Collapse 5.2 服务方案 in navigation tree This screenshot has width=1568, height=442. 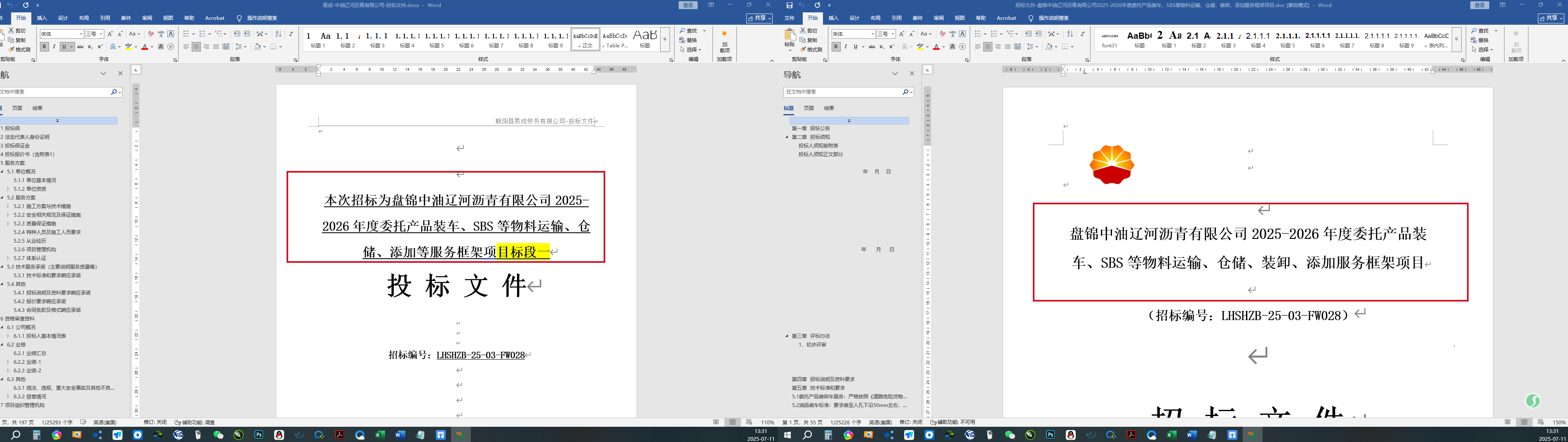point(2,198)
